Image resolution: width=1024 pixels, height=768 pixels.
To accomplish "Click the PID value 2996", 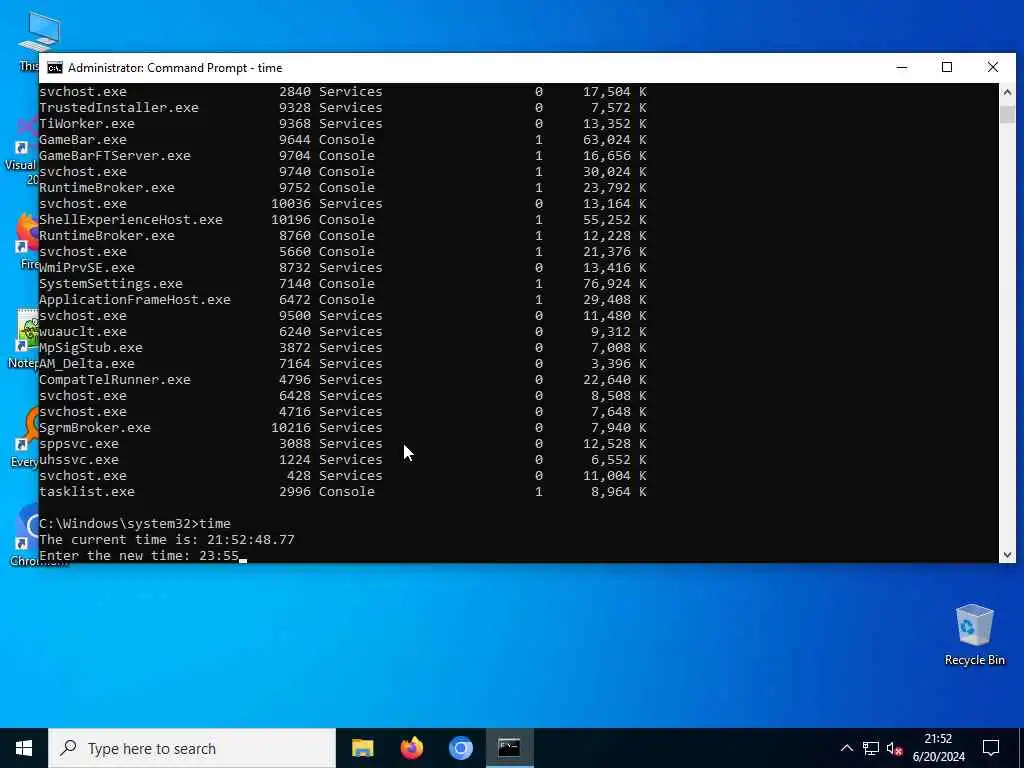I will coord(295,492).
